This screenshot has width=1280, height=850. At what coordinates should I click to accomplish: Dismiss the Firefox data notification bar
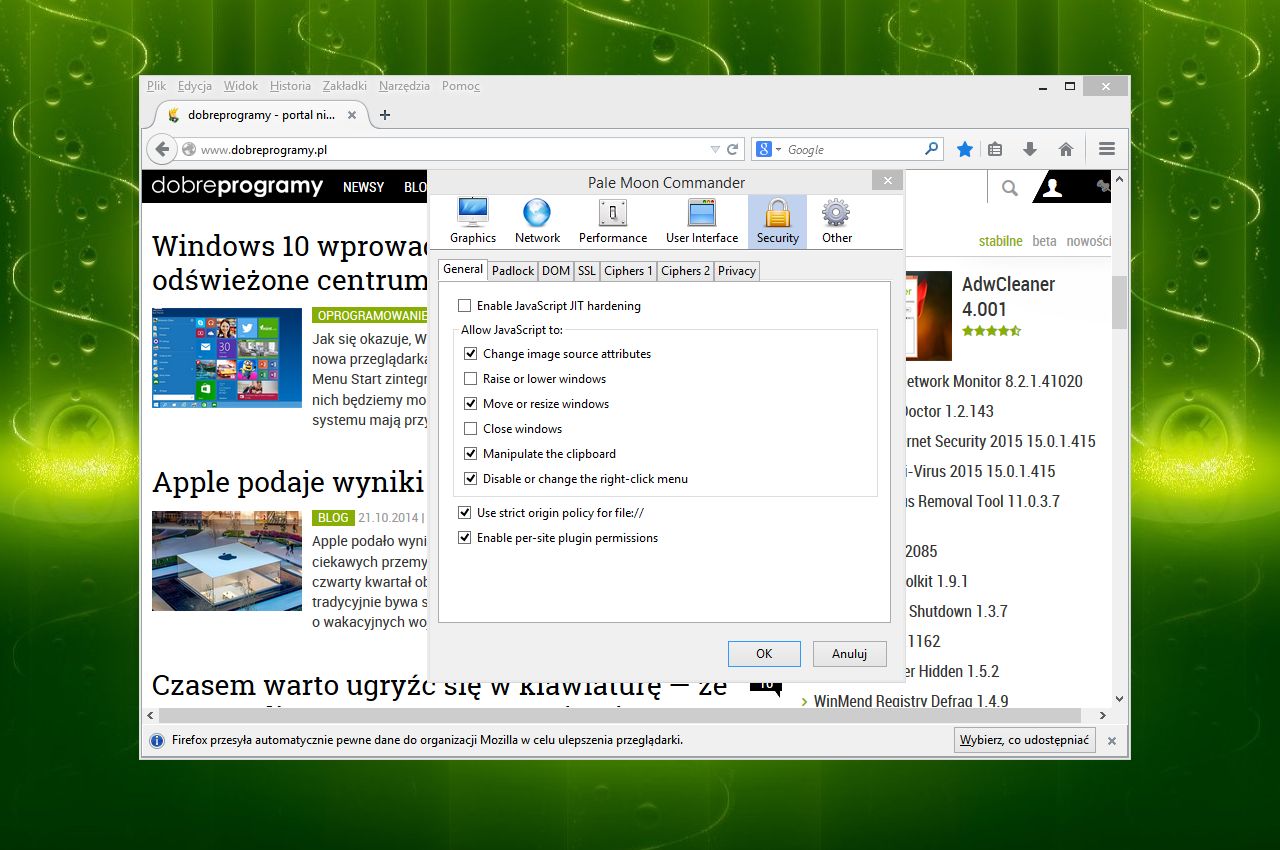[1112, 741]
